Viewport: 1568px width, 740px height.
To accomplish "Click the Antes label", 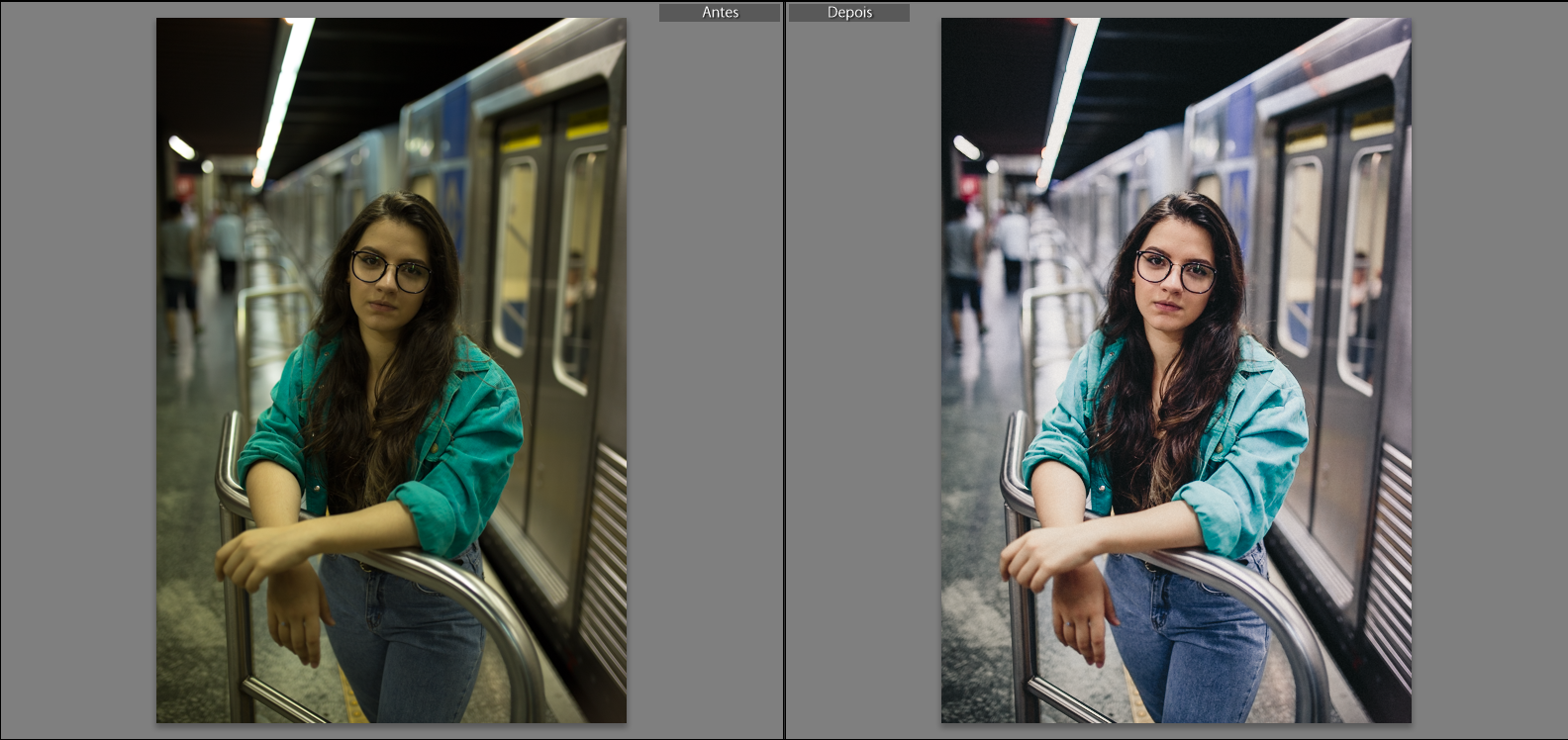I will [x=720, y=13].
